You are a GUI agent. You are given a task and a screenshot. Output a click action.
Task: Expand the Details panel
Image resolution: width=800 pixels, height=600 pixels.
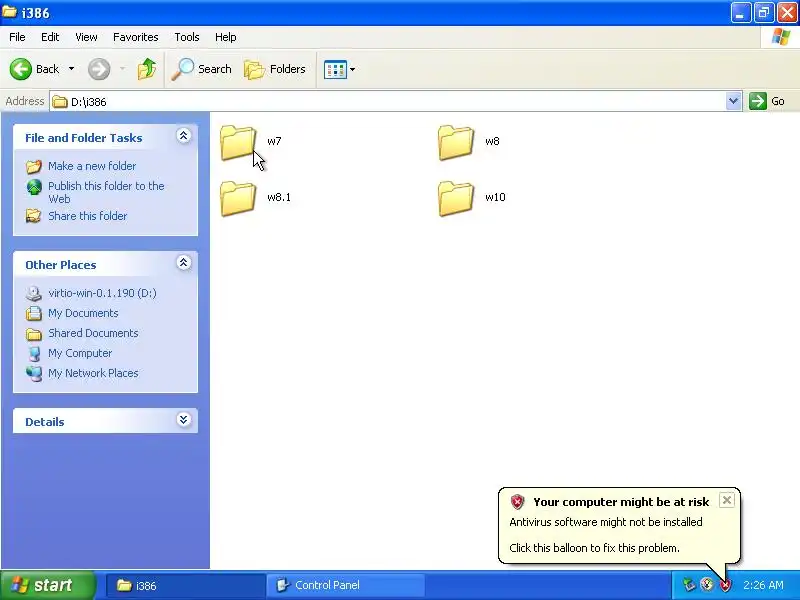click(x=184, y=420)
